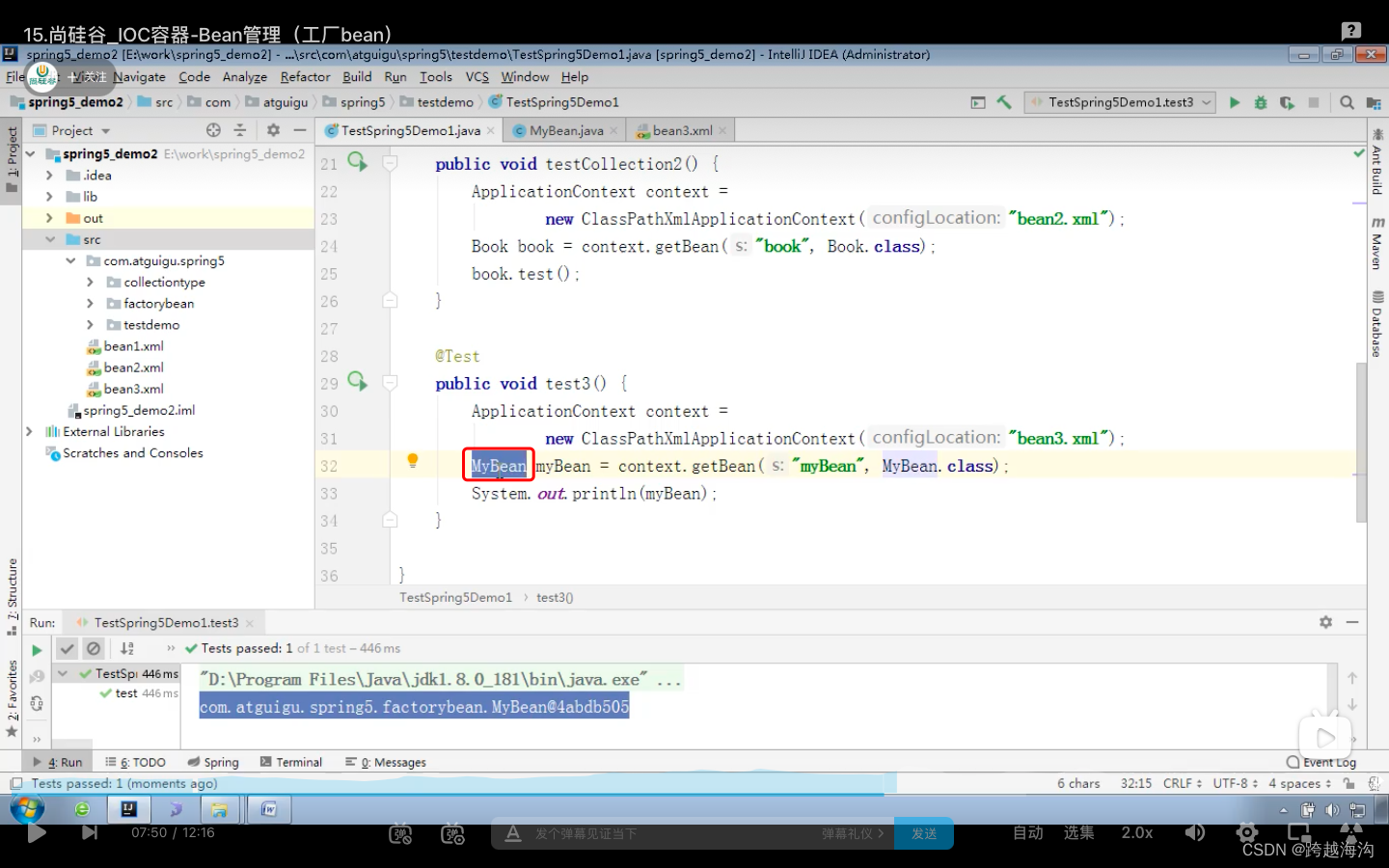Expand the lib folder in the project tree
1389x868 pixels.
pyautogui.click(x=50, y=197)
